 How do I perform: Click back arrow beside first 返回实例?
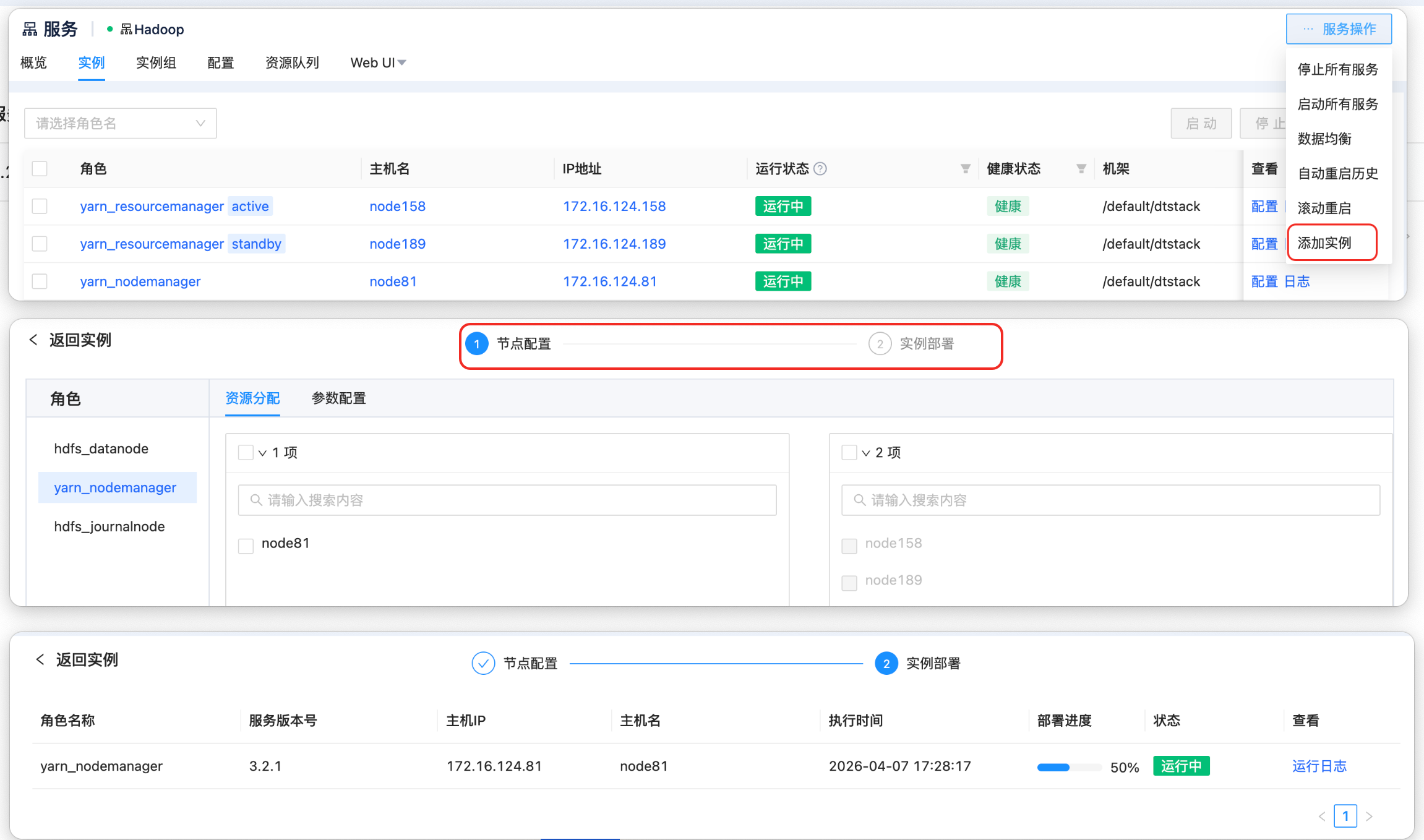(33, 340)
